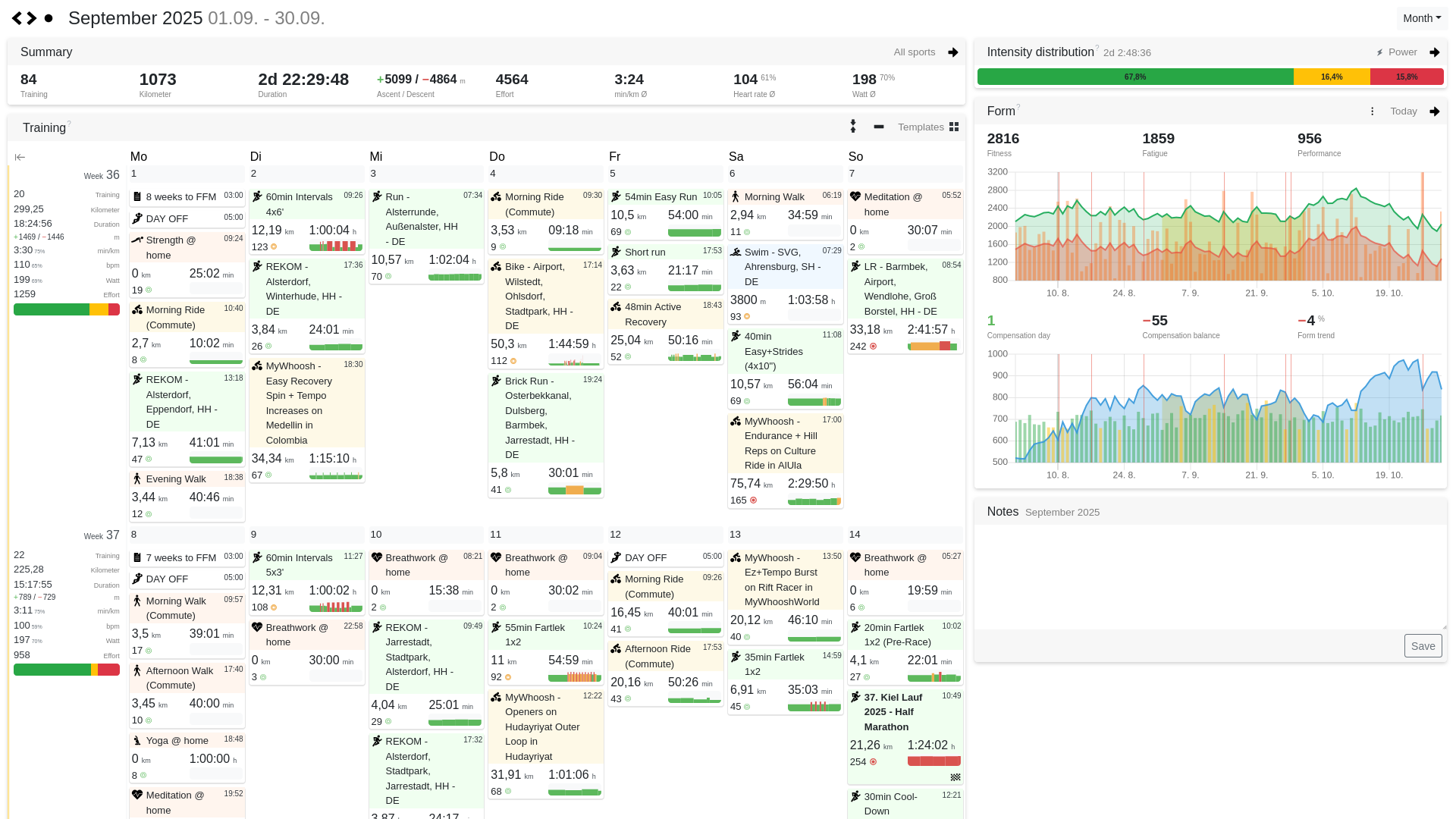This screenshot has width=1456, height=819.
Task: Open Intensity distribution details arrow
Action: click(1435, 52)
